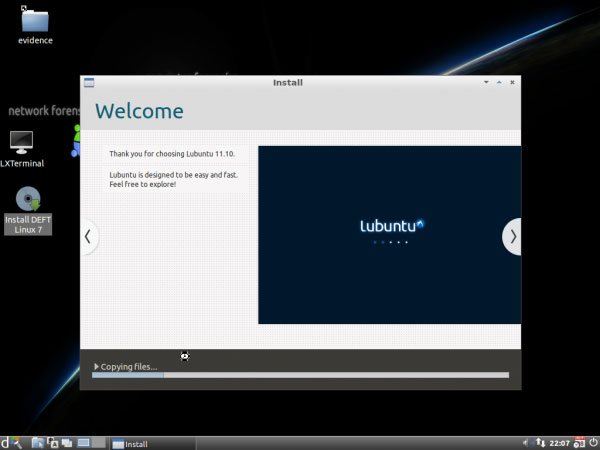This screenshot has width=600, height=450.
Task: Open the network connections tray icon
Action: click(x=540, y=443)
